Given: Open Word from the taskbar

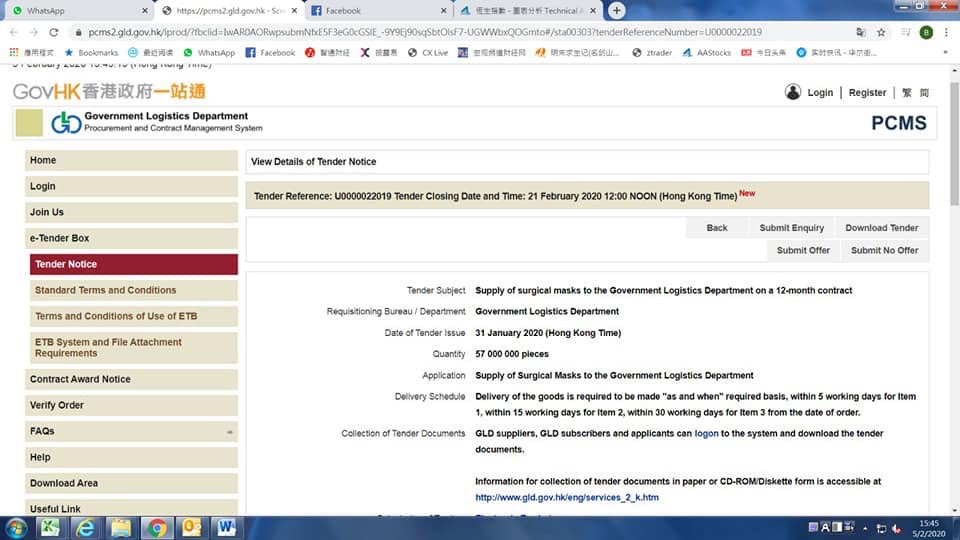Looking at the screenshot, I should point(227,528).
